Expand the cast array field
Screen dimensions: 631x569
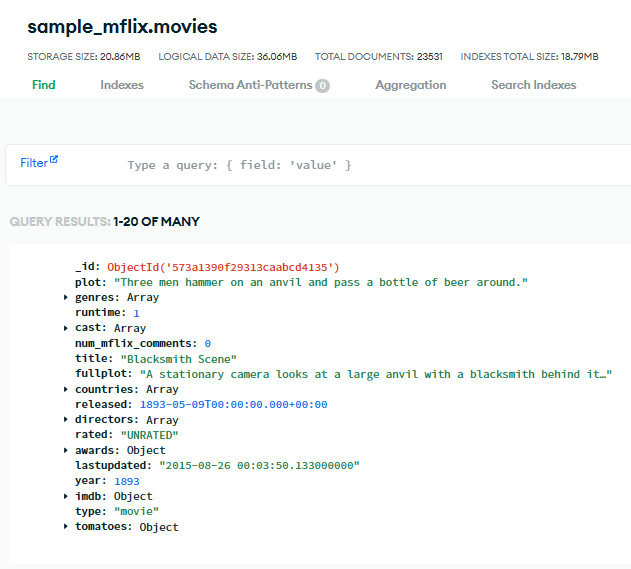coord(66,328)
